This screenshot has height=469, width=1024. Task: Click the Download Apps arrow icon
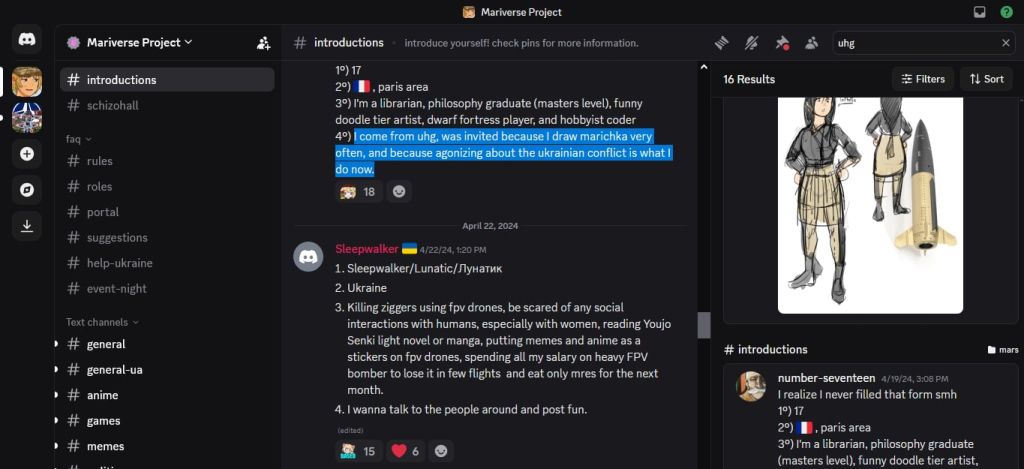27,226
